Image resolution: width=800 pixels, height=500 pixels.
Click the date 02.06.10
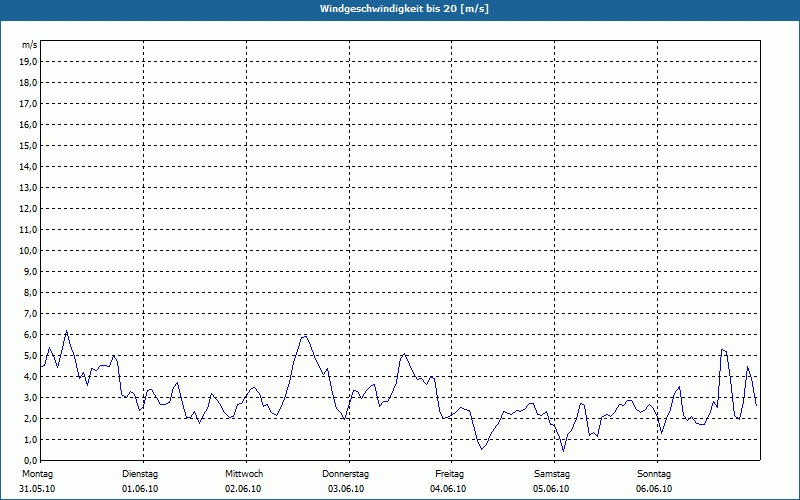[x=243, y=489]
